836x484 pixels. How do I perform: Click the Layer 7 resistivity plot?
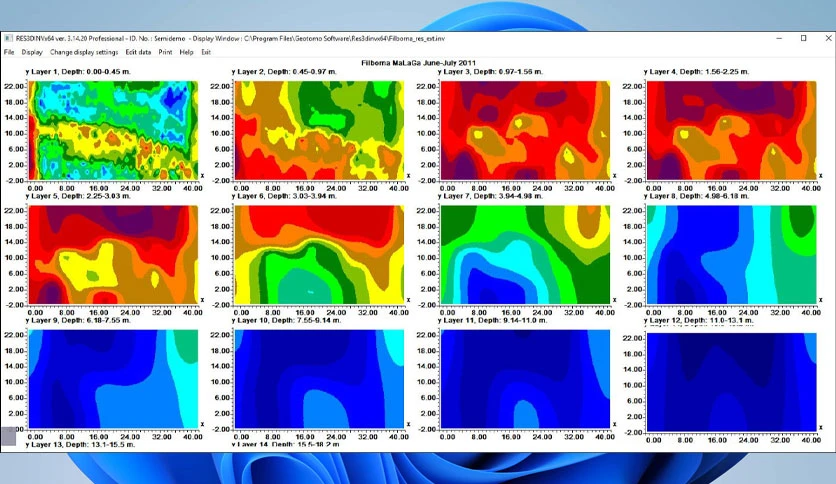click(x=525, y=255)
